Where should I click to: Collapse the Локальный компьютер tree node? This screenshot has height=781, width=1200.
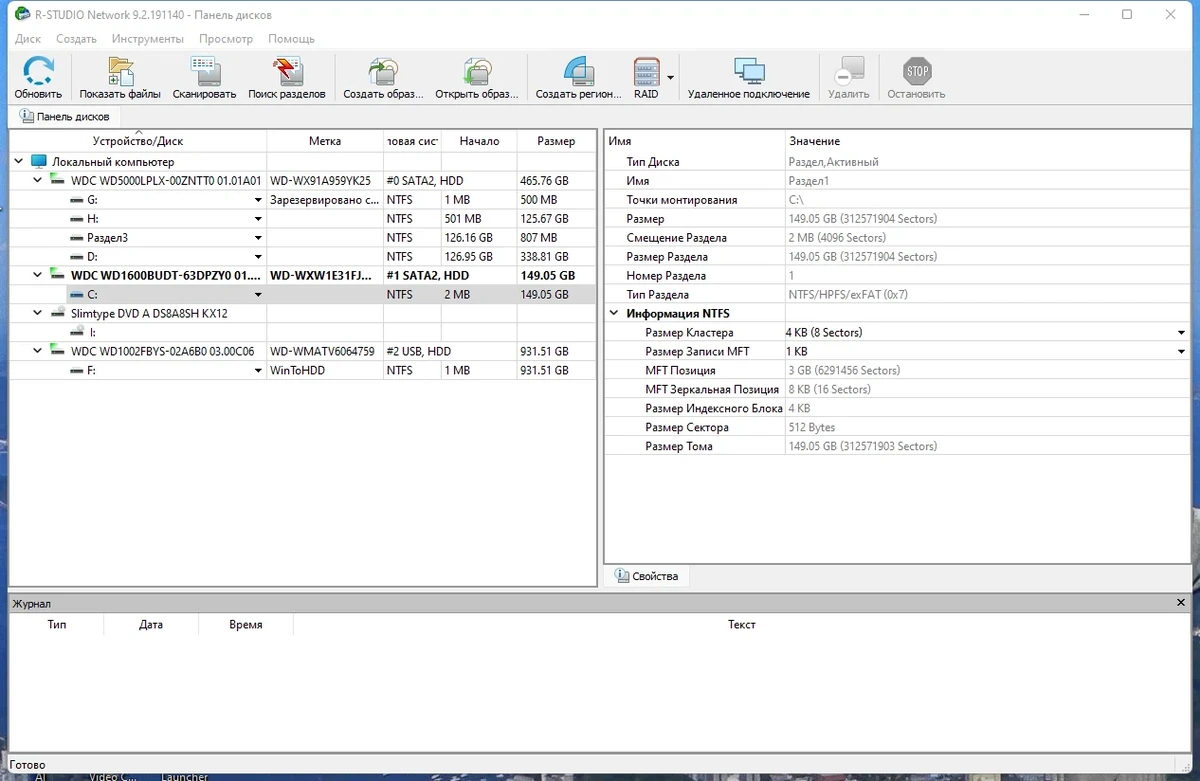point(19,161)
